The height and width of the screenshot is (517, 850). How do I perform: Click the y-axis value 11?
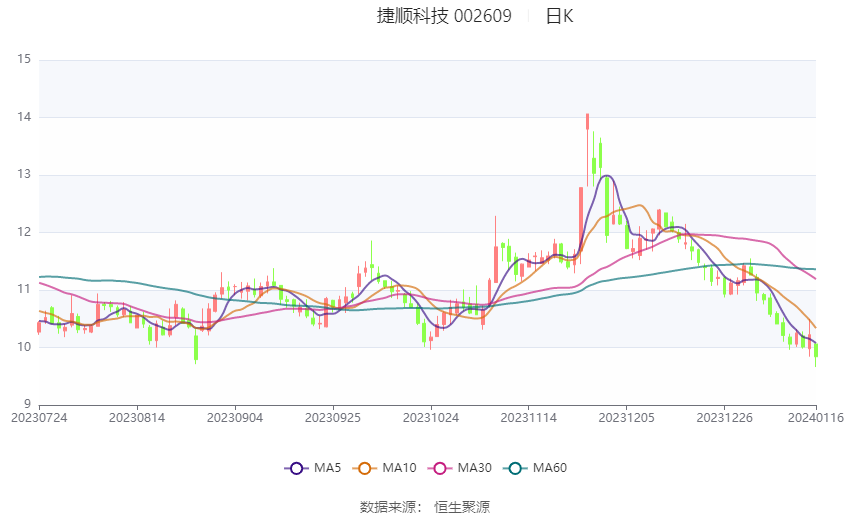pyautogui.click(x=24, y=289)
